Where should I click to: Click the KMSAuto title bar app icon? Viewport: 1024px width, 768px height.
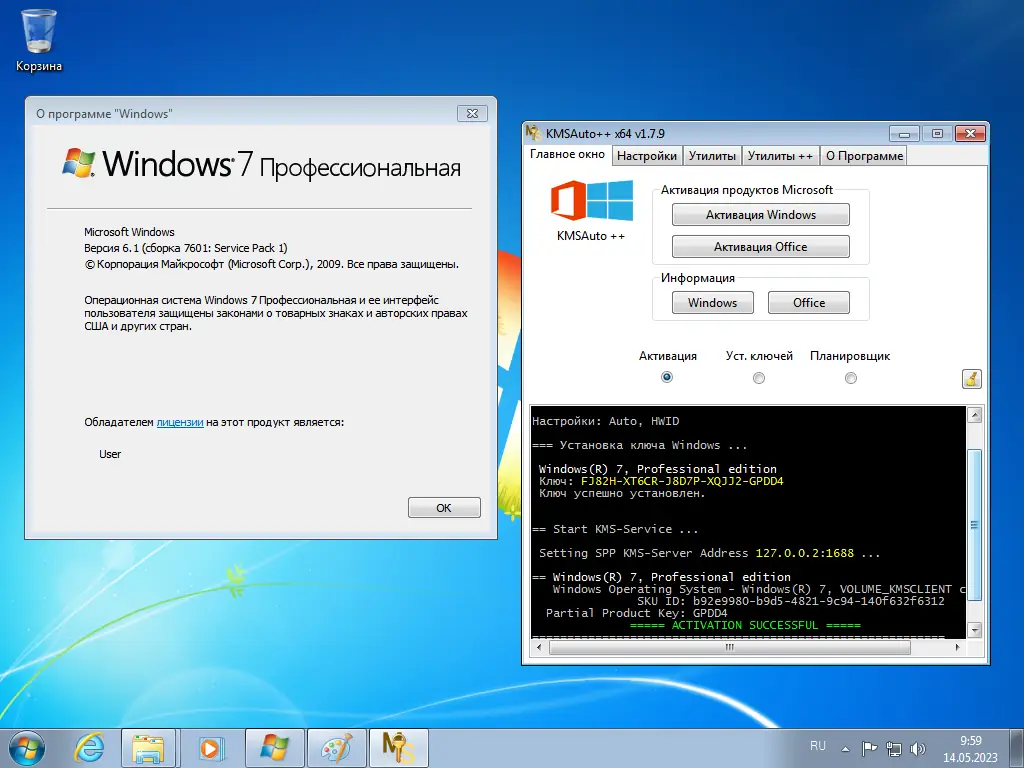click(x=534, y=133)
